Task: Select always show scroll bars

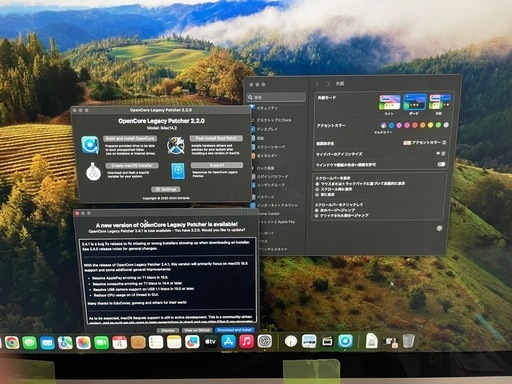Action: [317, 194]
